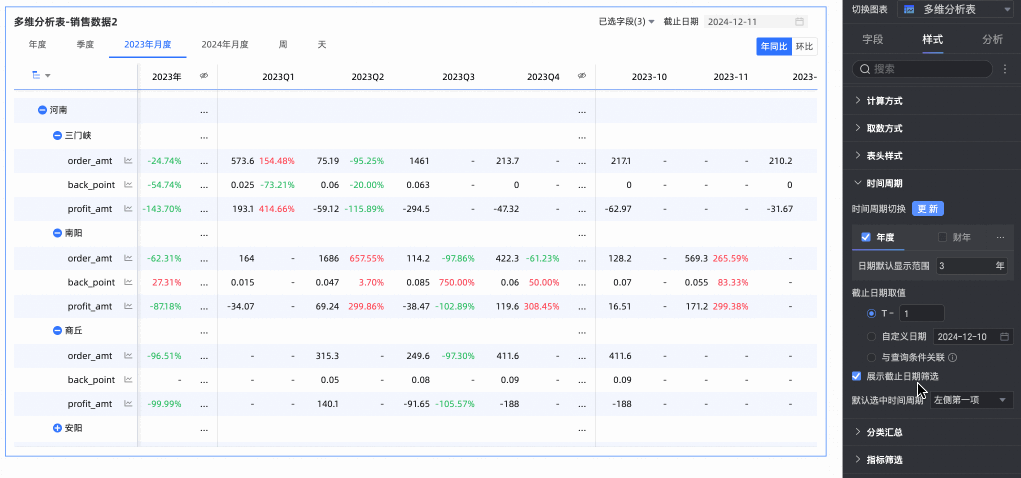This screenshot has height=478, width=1021.
Task: Click the tree-layout icon in table header
Action: click(37, 76)
